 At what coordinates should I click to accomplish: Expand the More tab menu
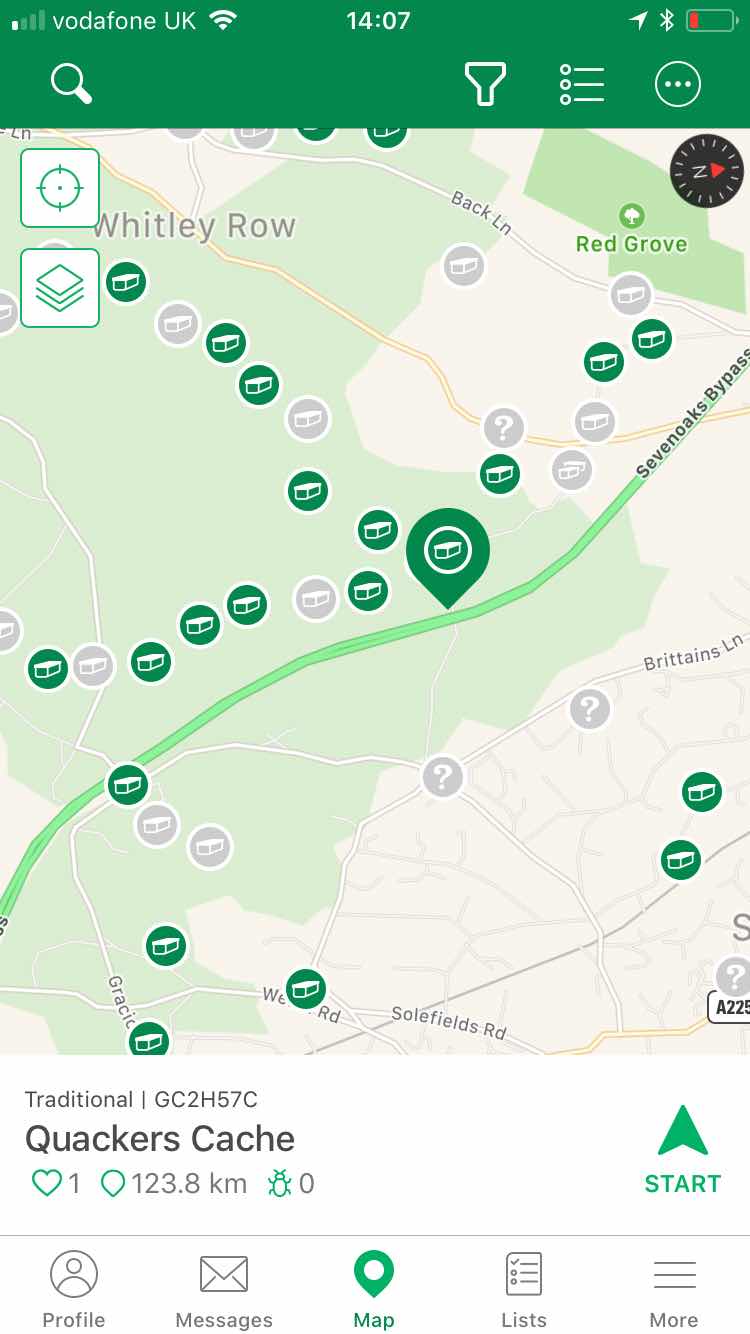pos(674,1290)
